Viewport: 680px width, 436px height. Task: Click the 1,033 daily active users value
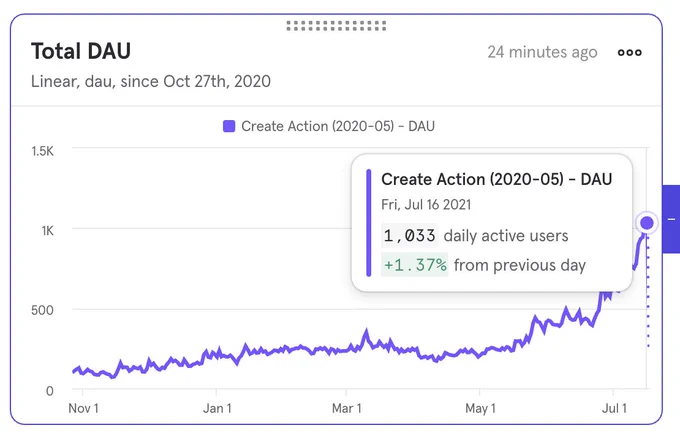click(x=409, y=236)
